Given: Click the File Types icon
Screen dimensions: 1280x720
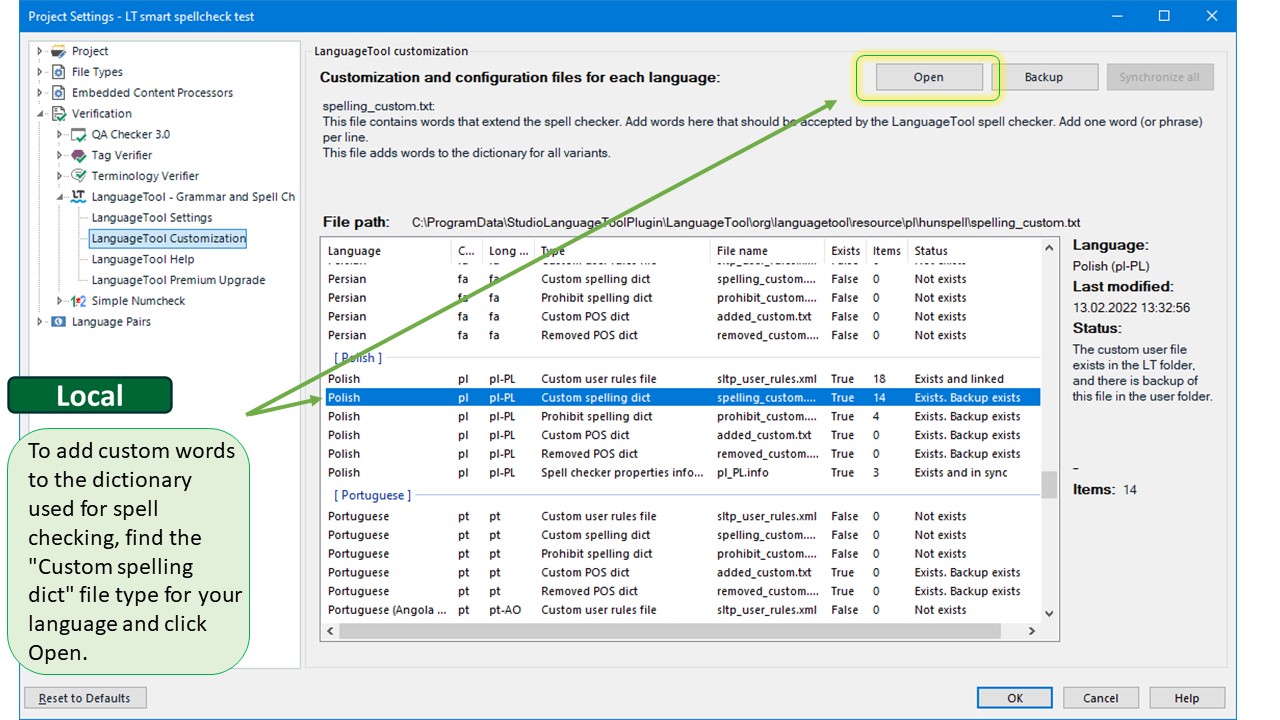Looking at the screenshot, I should click(x=59, y=72).
